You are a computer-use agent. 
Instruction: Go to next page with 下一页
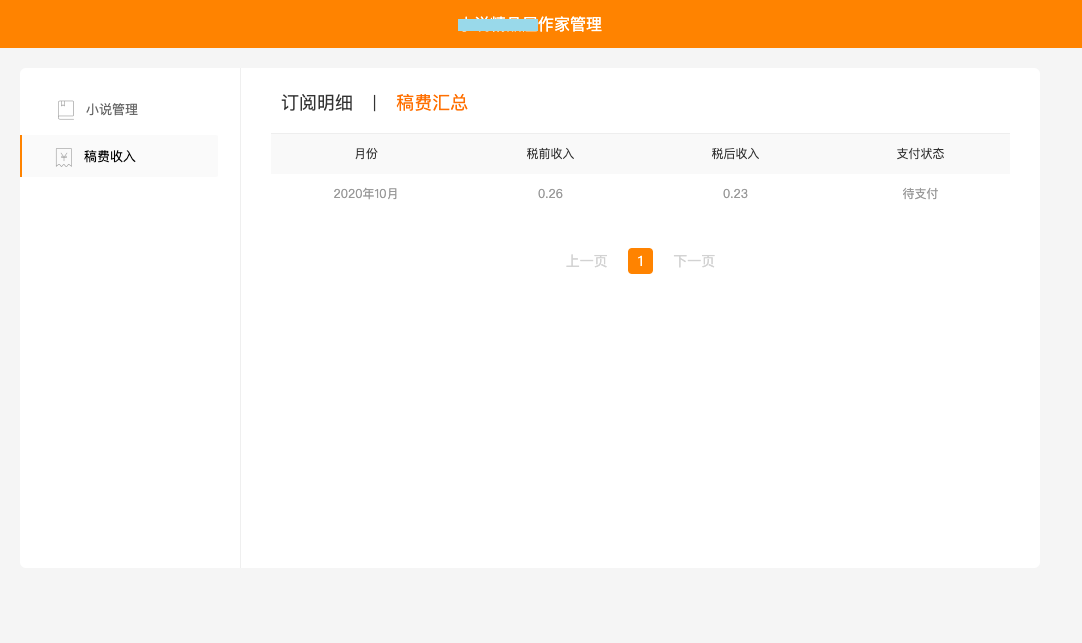[694, 261]
